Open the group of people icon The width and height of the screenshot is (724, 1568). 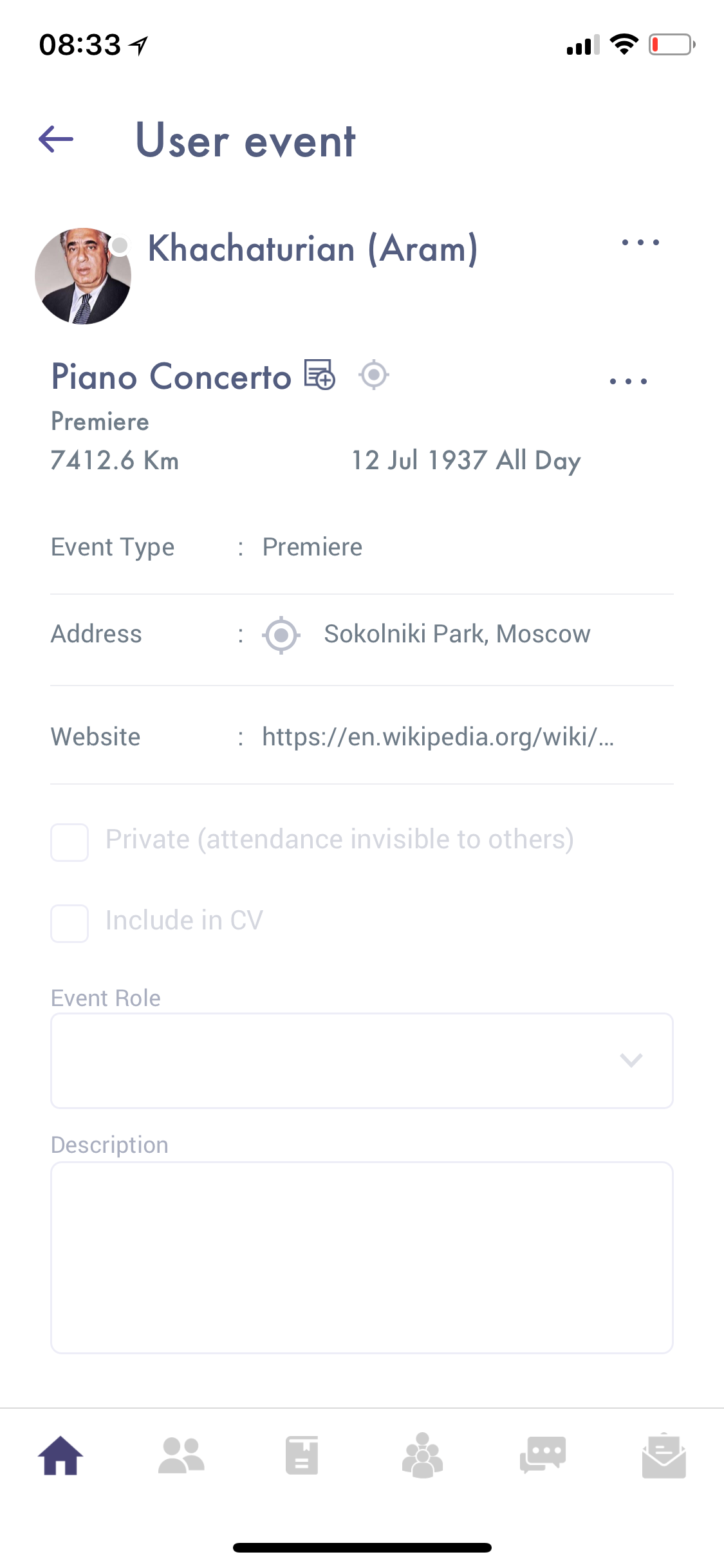422,1455
